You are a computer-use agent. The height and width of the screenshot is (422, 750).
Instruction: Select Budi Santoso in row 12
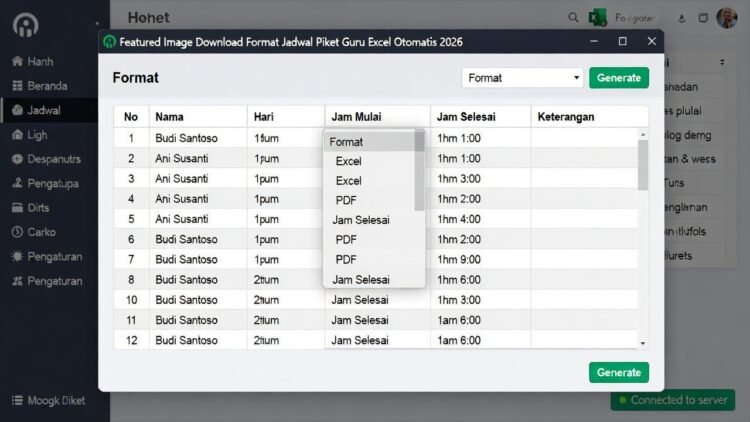tap(186, 340)
